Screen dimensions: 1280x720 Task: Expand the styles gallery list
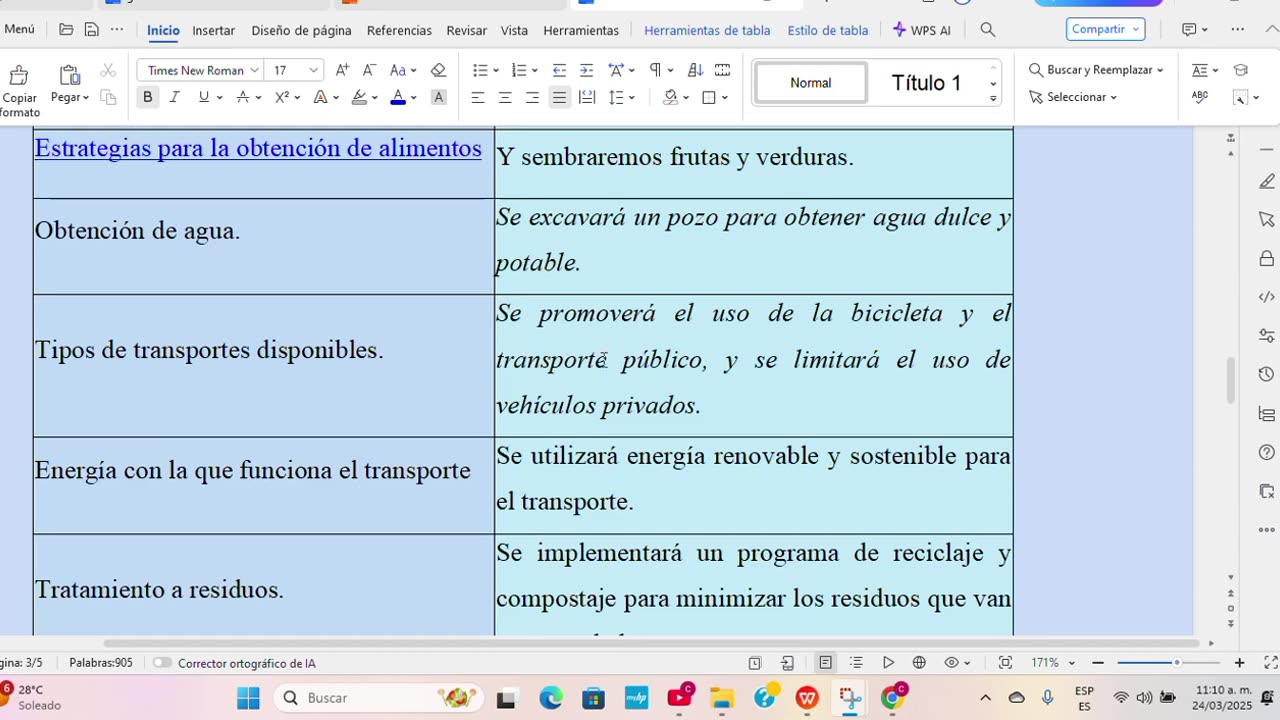tap(993, 98)
